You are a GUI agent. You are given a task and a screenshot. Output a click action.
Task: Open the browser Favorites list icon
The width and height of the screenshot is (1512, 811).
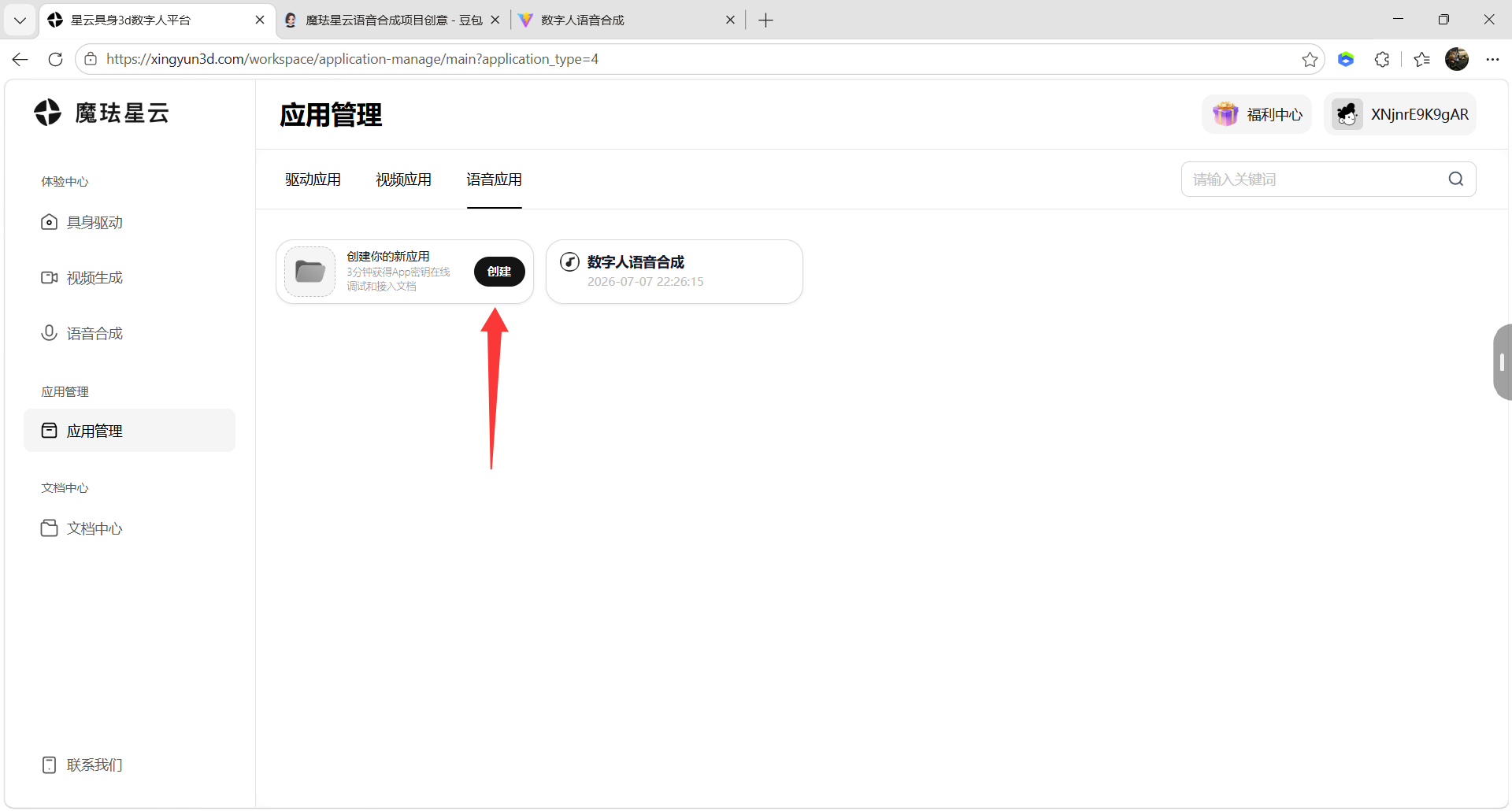pos(1421,59)
